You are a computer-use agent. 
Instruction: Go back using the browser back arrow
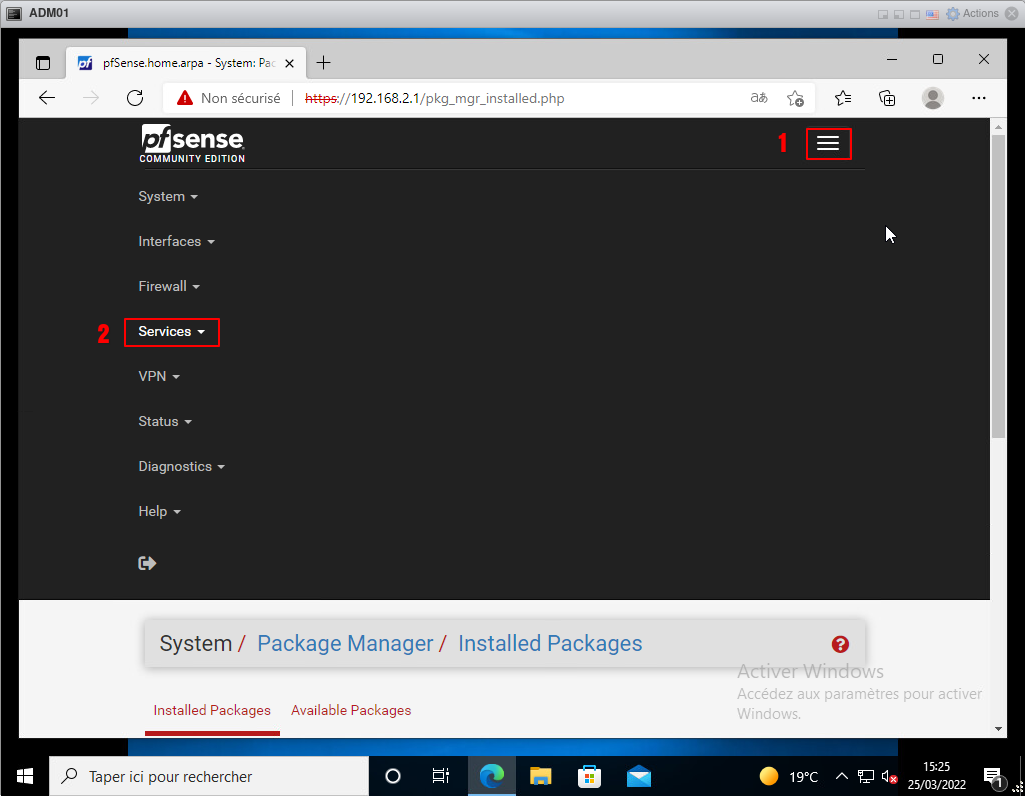point(47,98)
